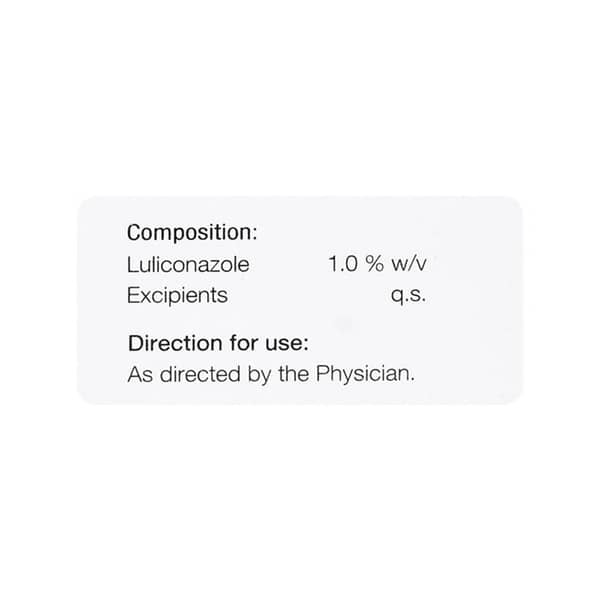
Task: Select the word "Luliconazole"
Action: pyautogui.click(x=188, y=266)
